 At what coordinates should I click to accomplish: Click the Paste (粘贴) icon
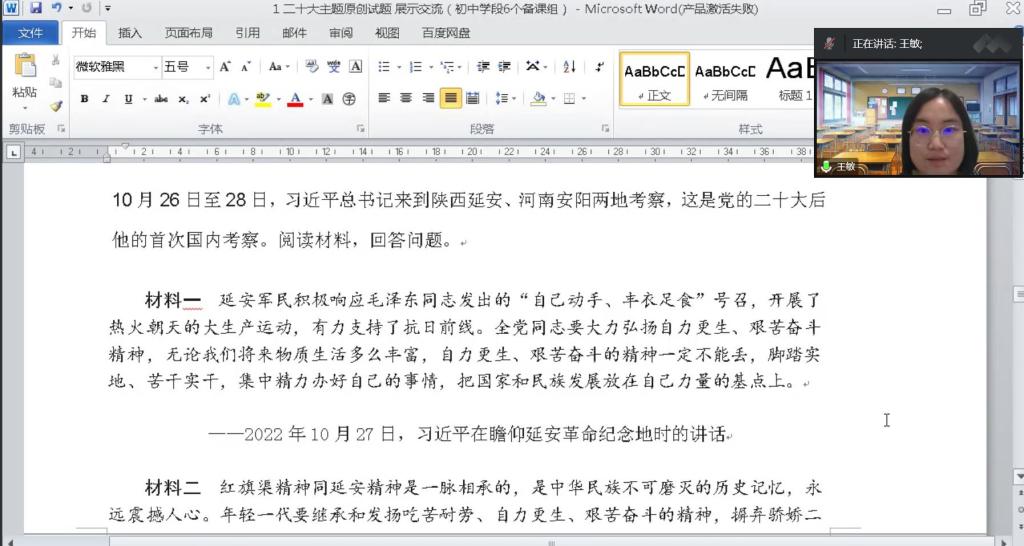click(24, 68)
